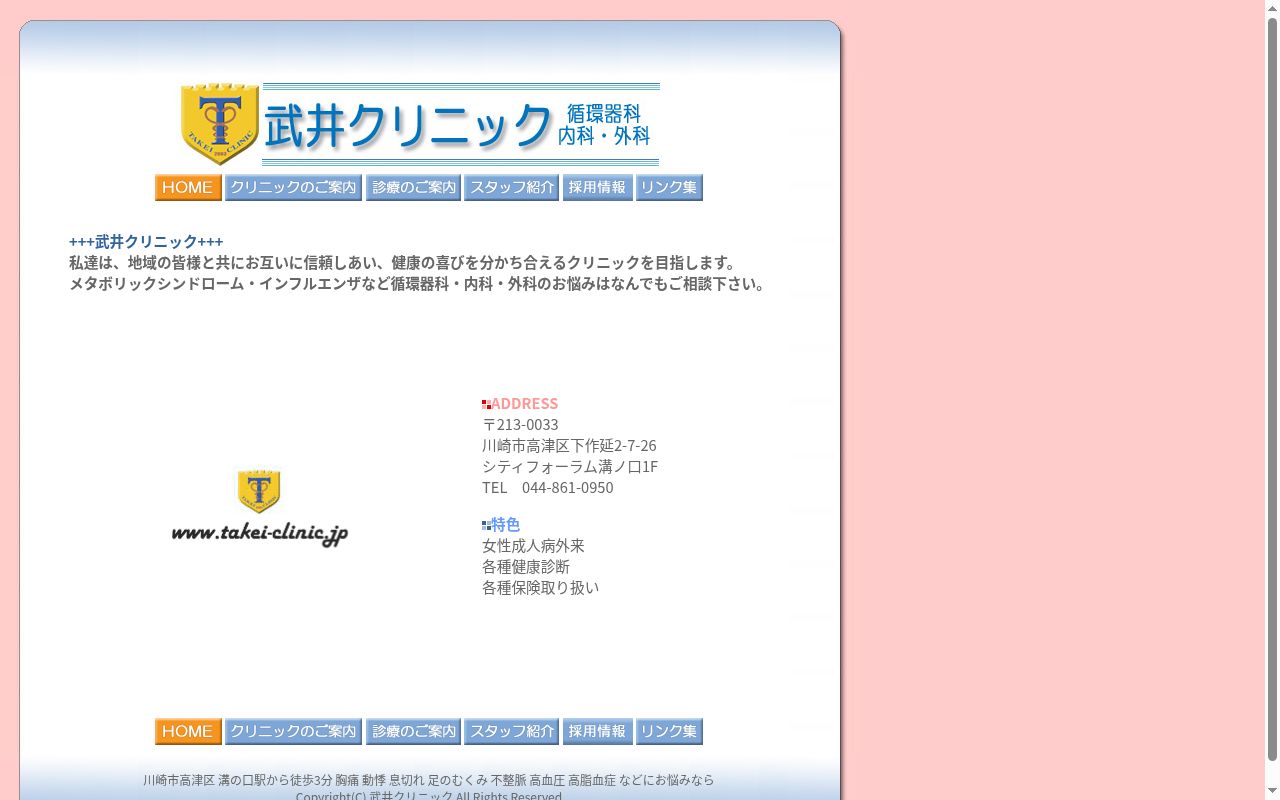Click the scrollbar up arrow

pyautogui.click(x=1272, y=7)
